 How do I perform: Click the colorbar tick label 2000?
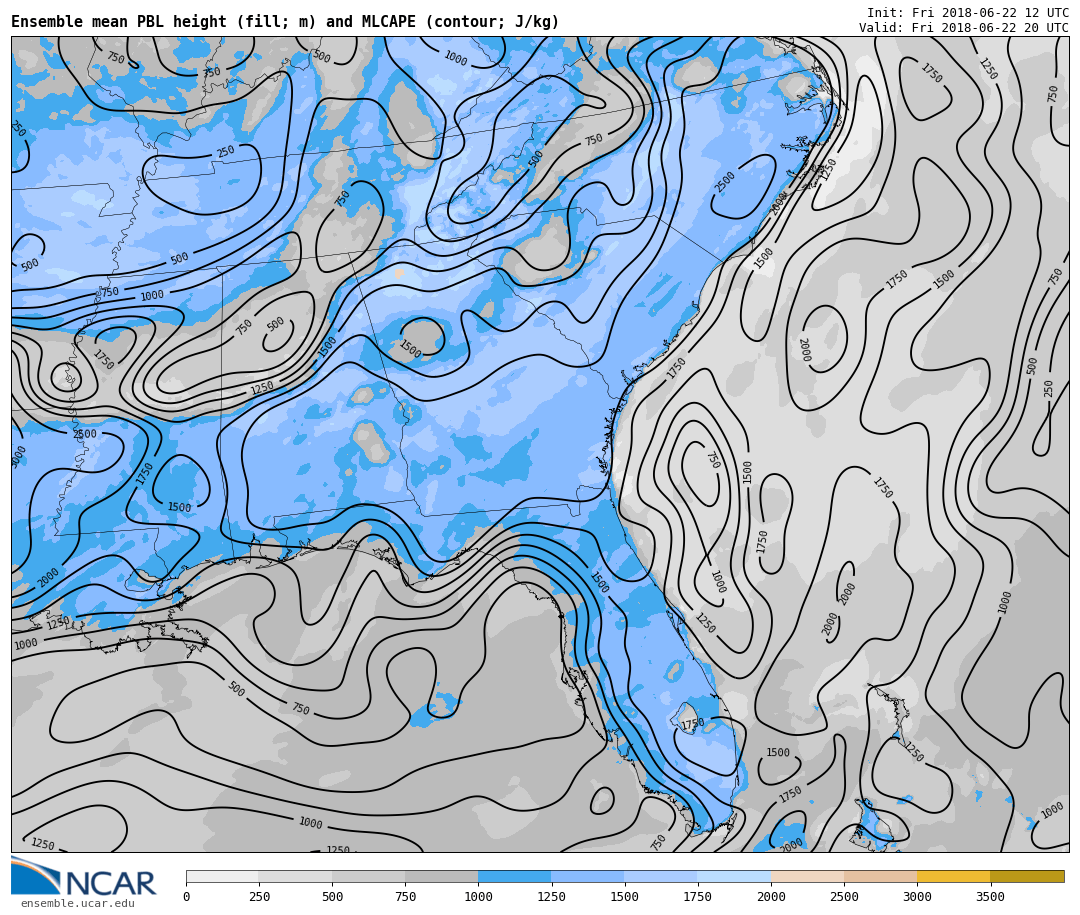point(771,896)
